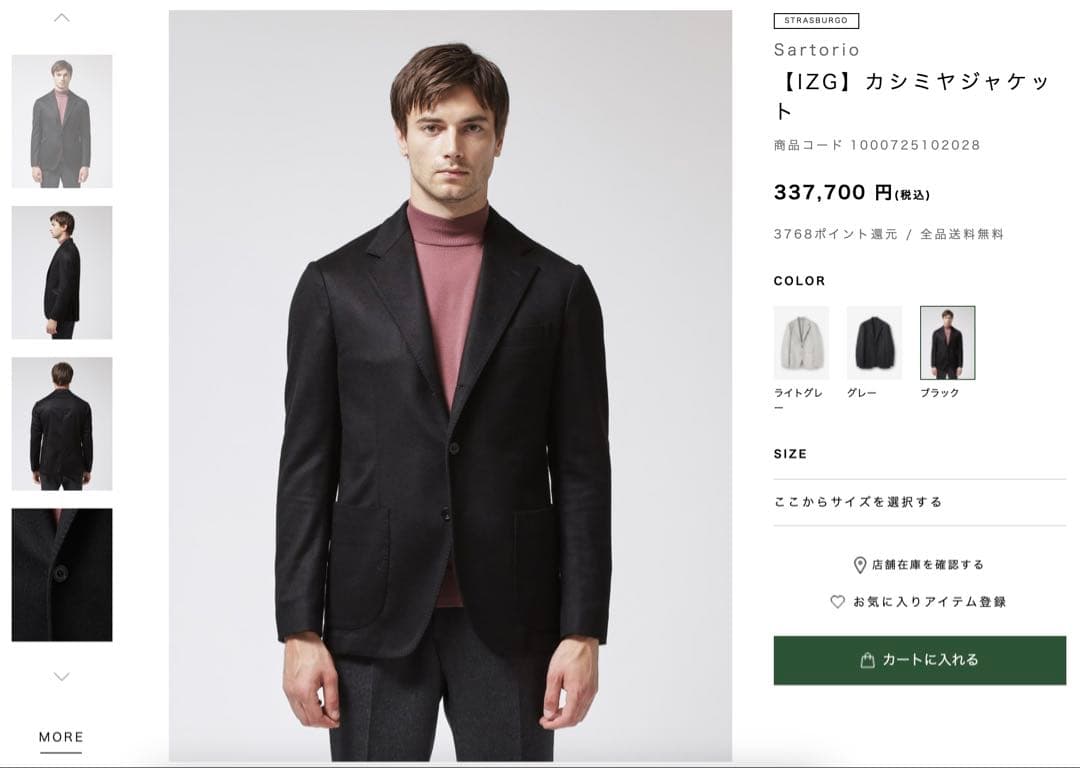Image resolution: width=1080 pixels, height=768 pixels.
Task: Click the main product photo
Action: coord(450,386)
